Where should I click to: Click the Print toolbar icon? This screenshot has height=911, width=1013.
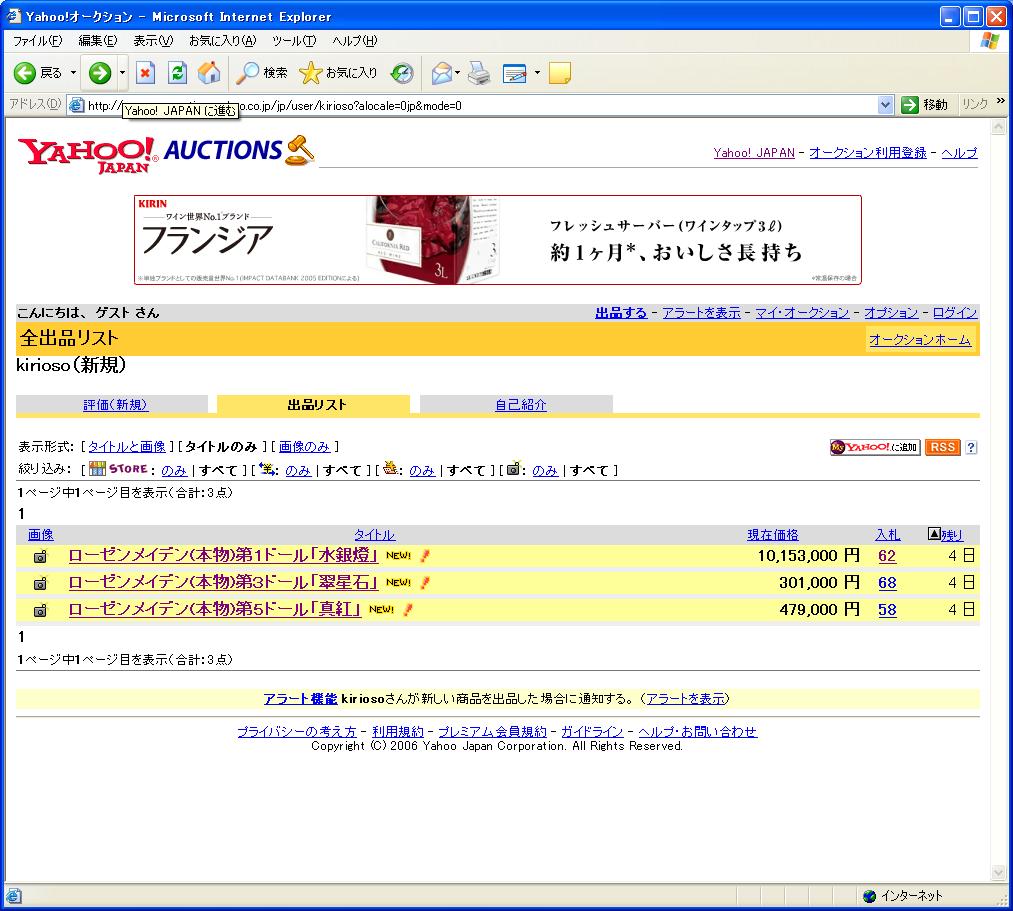(x=479, y=73)
